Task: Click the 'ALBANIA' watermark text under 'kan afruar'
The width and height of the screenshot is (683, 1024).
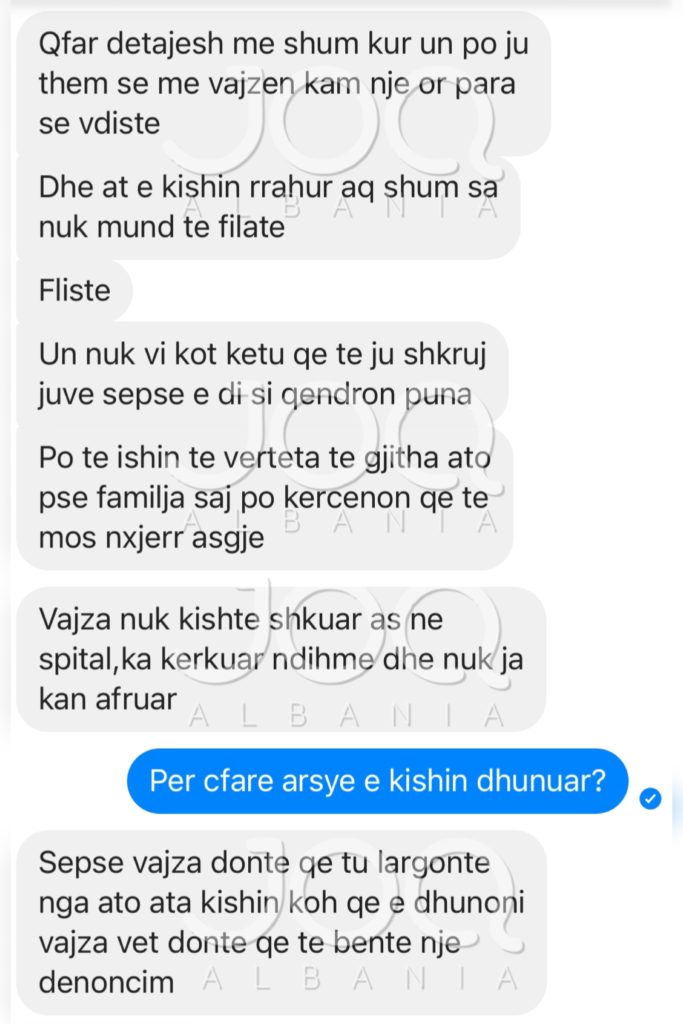Action: click(x=346, y=716)
